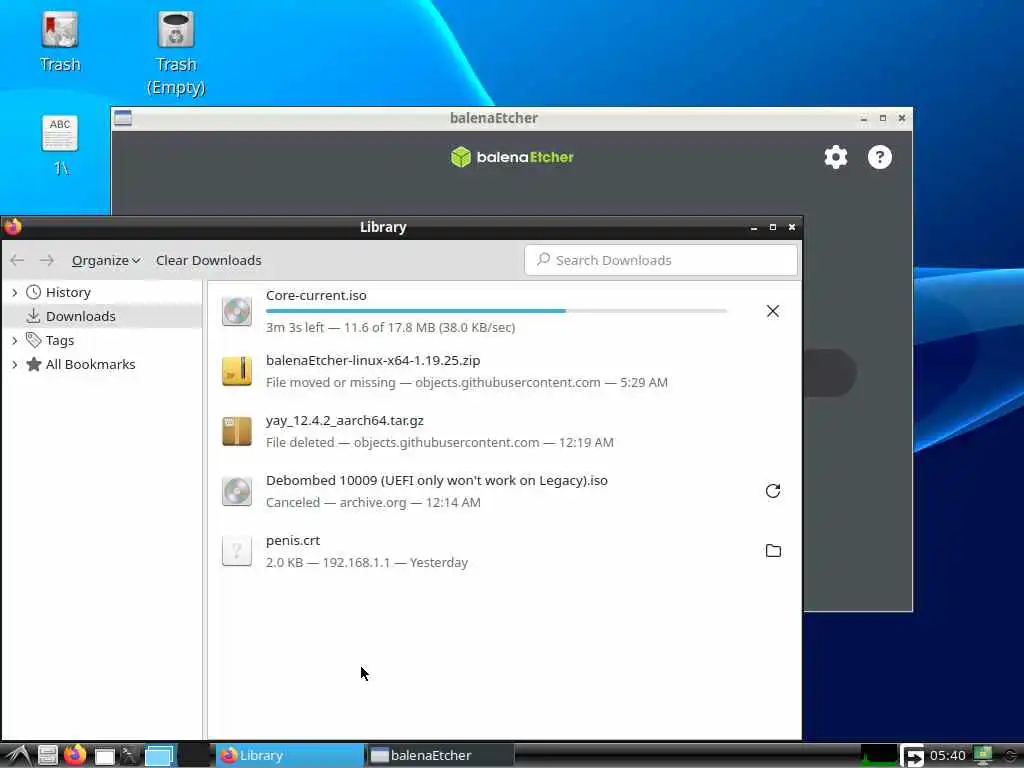1024x768 pixels.
Task: Open balenaEtcher help question mark
Action: point(880,157)
